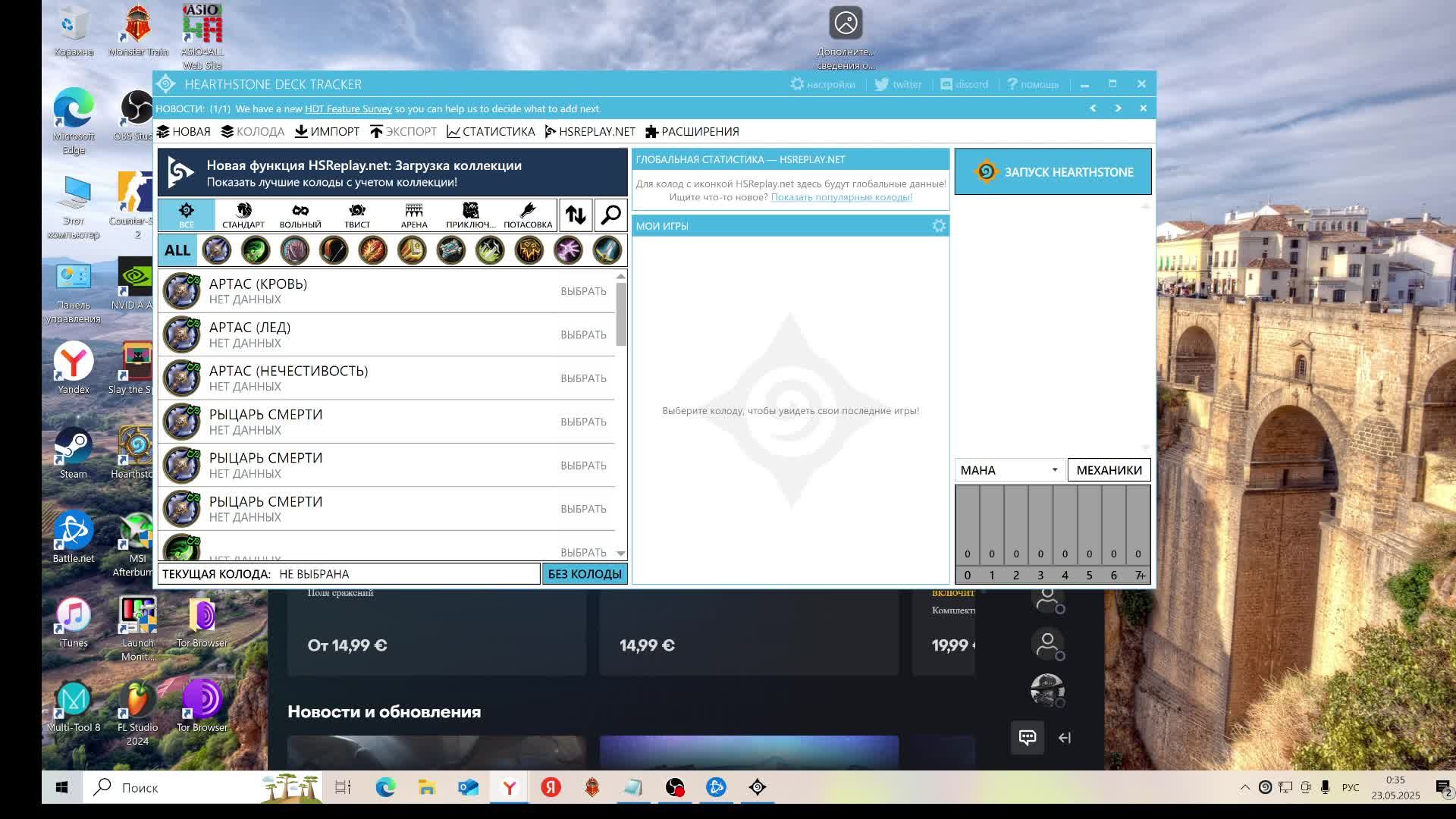Select the Paladin class filter icon

[412, 250]
